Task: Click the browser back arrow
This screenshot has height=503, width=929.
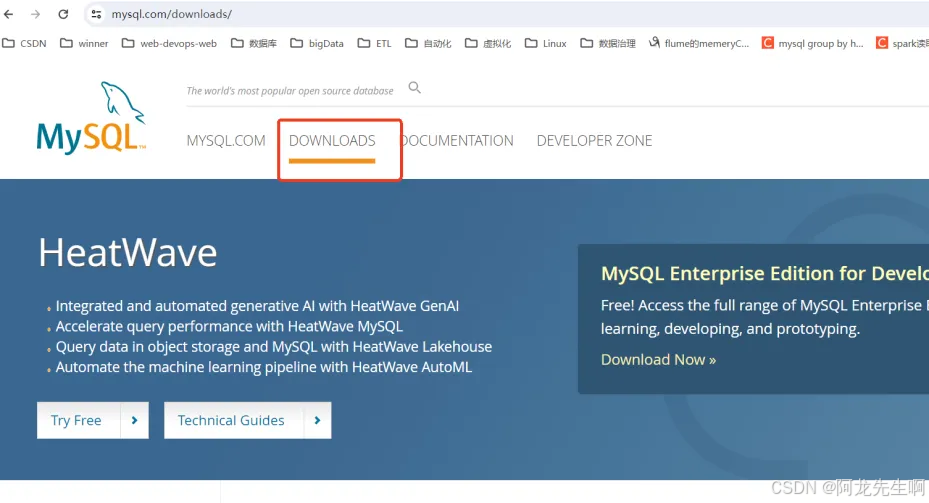Action: 10,15
